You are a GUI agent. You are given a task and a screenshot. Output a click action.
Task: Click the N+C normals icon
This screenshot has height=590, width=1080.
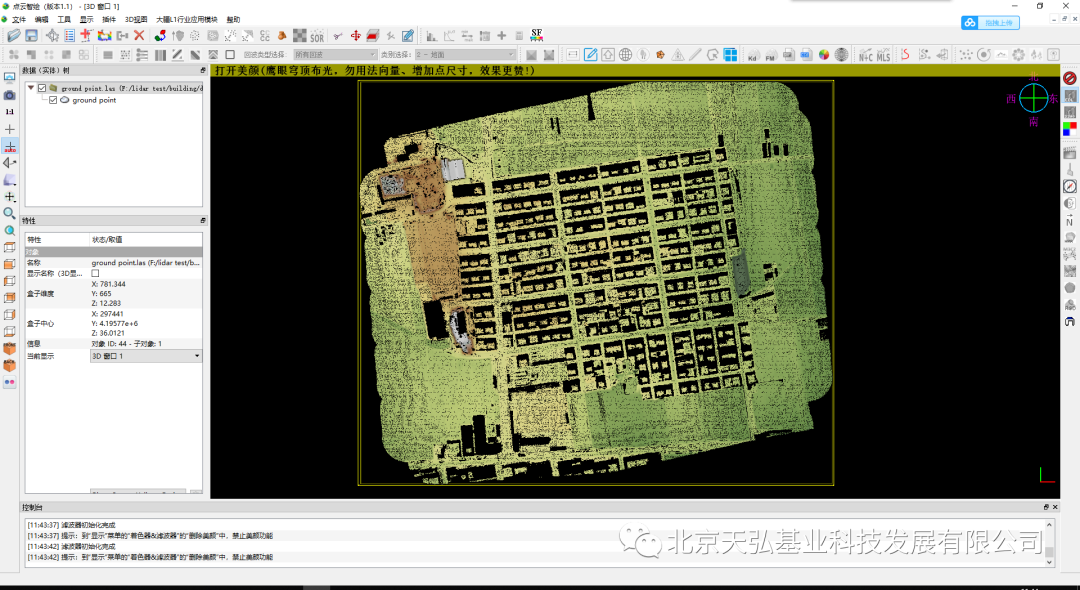point(865,54)
